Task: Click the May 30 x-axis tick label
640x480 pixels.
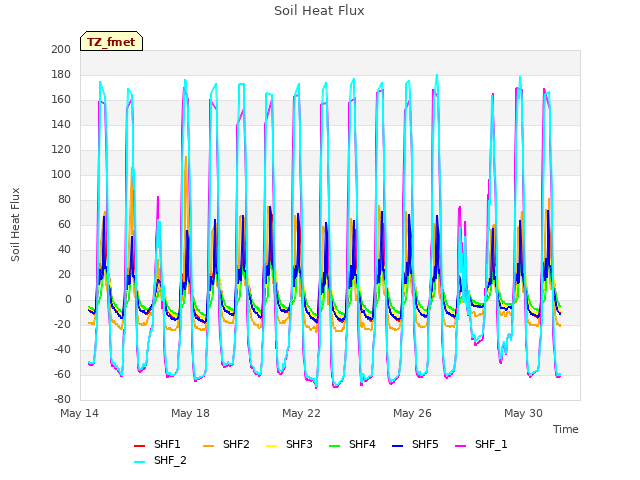Action: point(524,413)
